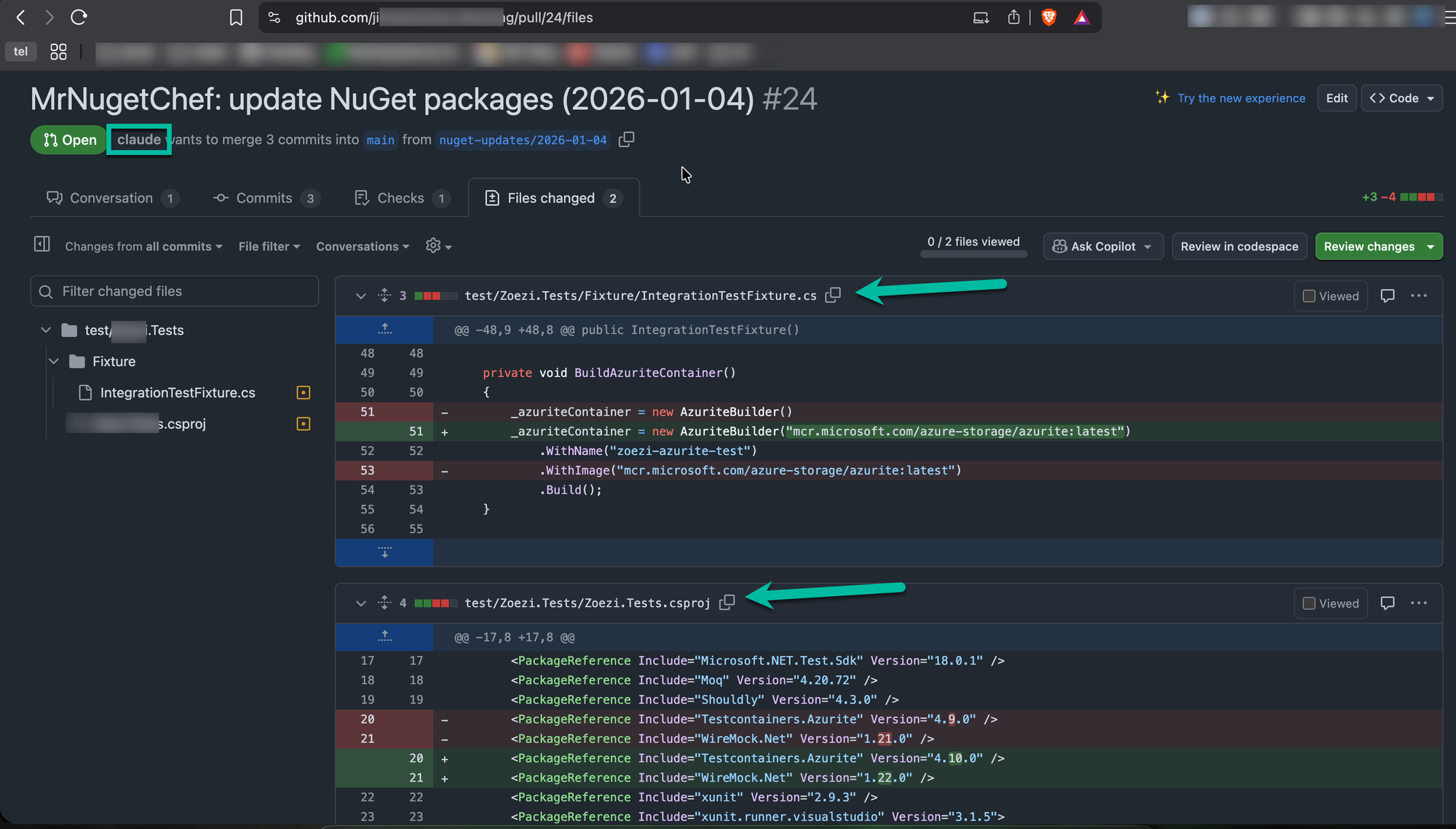
Task: Copy the branch name nuget-updates/2026-01-04 icon
Action: click(626, 139)
